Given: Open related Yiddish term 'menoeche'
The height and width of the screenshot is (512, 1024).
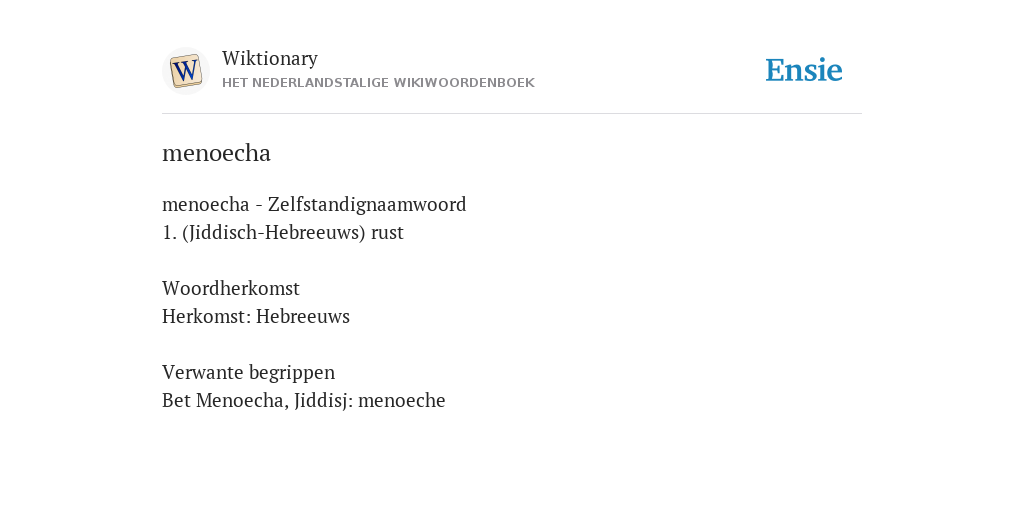Looking at the screenshot, I should click(402, 400).
